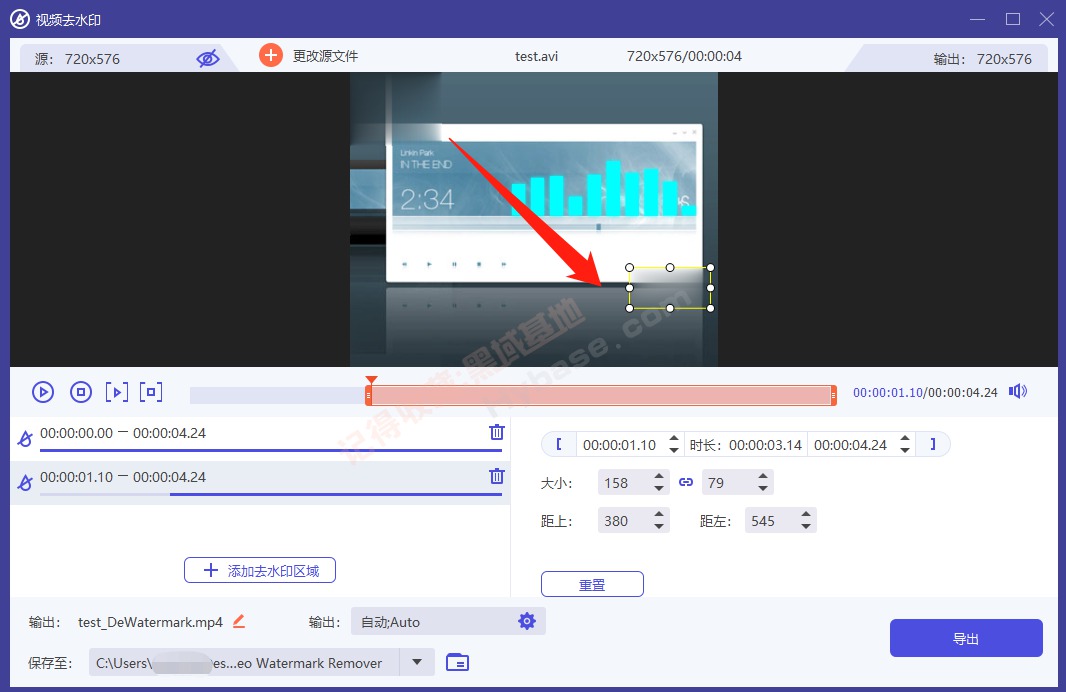
Task: Click 添加去水印区域 button
Action: coord(260,570)
